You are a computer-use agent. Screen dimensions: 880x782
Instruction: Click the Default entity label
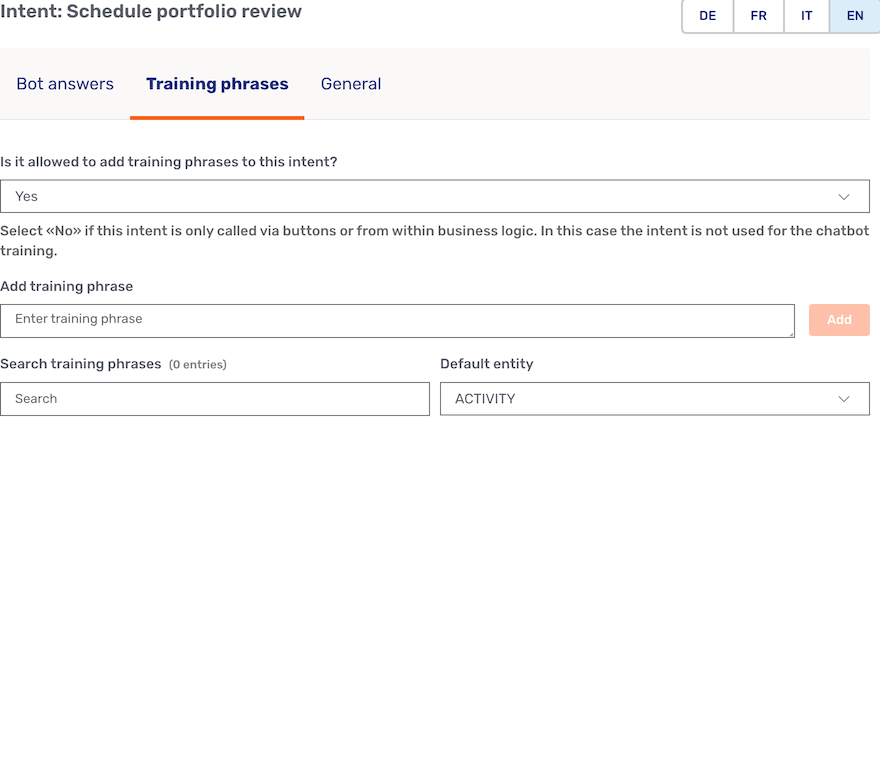click(486, 364)
